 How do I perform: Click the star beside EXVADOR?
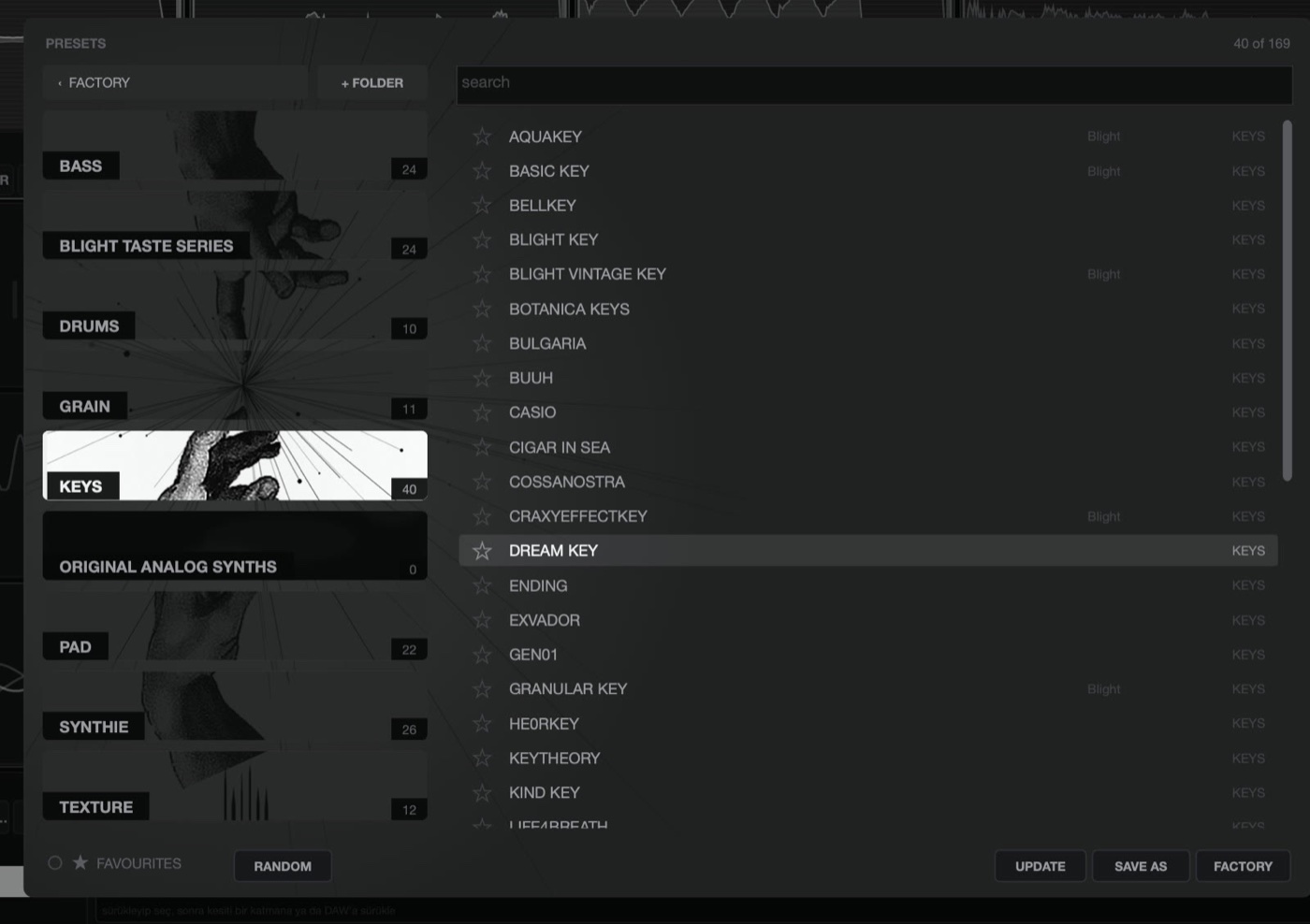(x=482, y=620)
